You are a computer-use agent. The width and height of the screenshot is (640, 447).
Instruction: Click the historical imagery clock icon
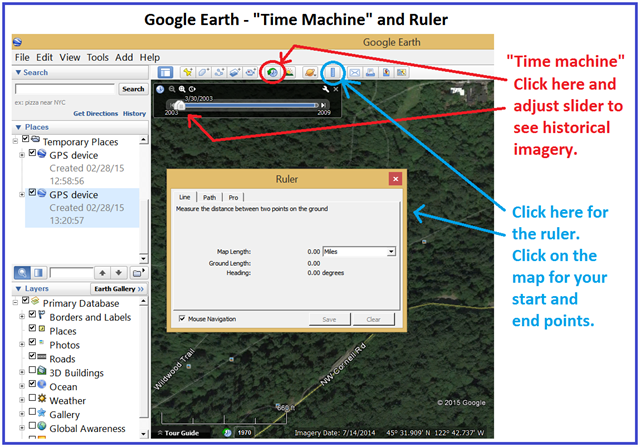coord(270,73)
